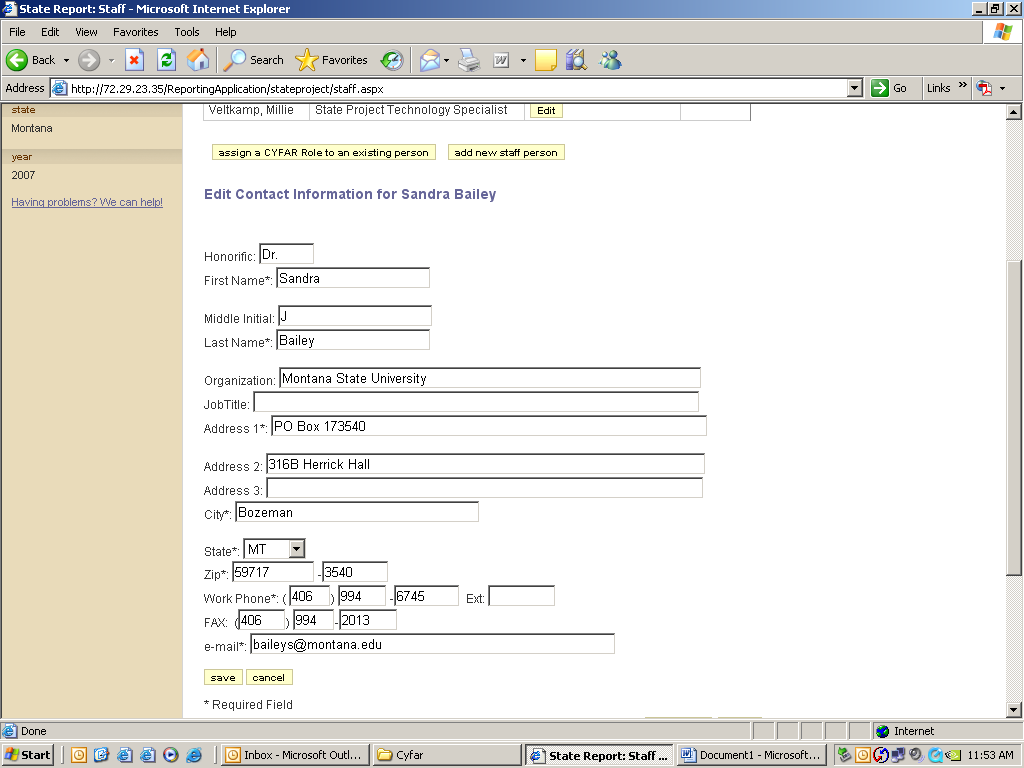Viewport: 1024px width, 768px height.
Task: Switch to the Inbox - Microsoft Outlook taskbar item
Action: pyautogui.click(x=294, y=755)
